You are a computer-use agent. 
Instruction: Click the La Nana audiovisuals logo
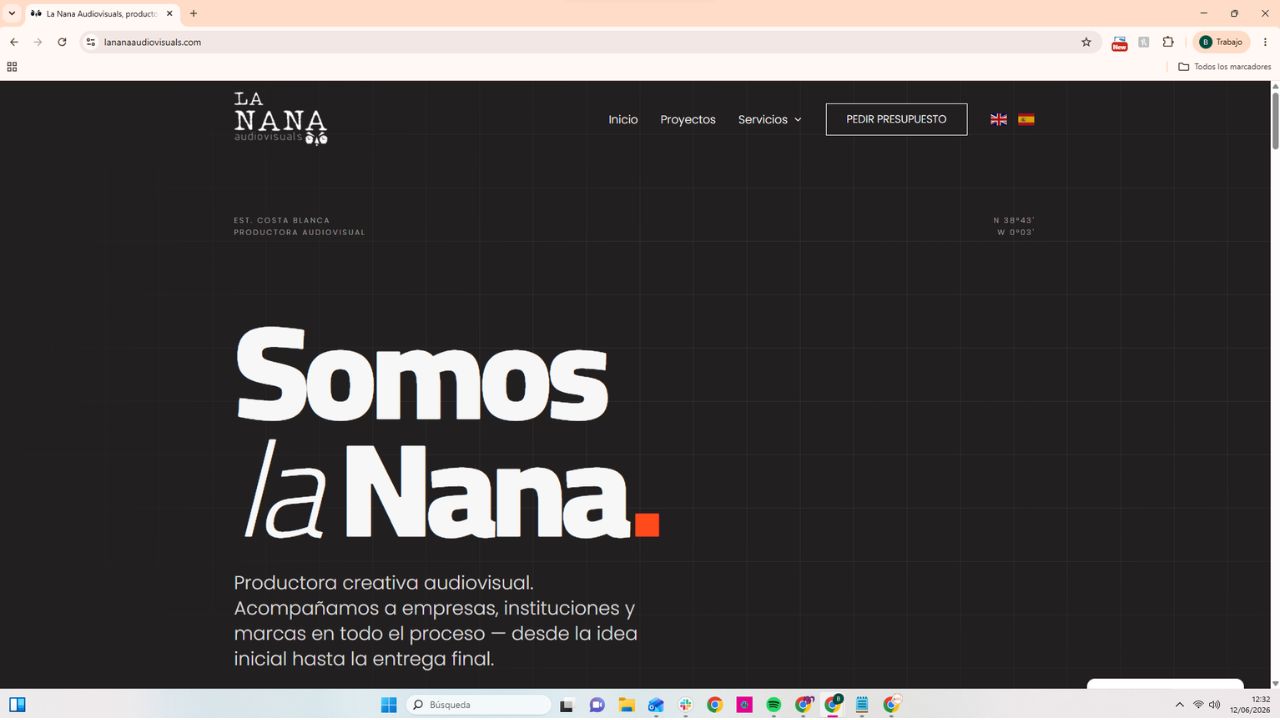[x=281, y=118]
